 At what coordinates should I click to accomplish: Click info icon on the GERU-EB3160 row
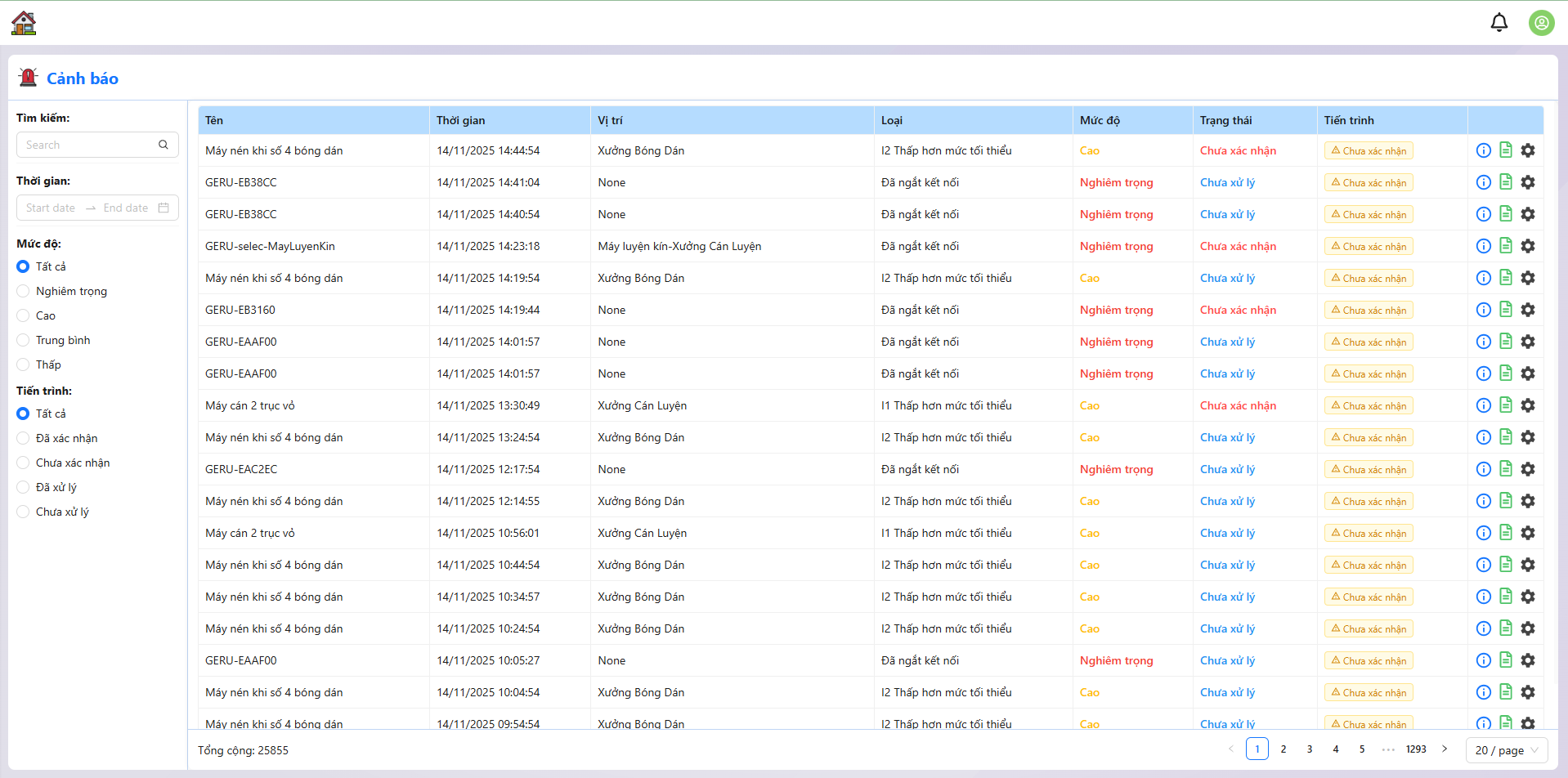(x=1483, y=310)
